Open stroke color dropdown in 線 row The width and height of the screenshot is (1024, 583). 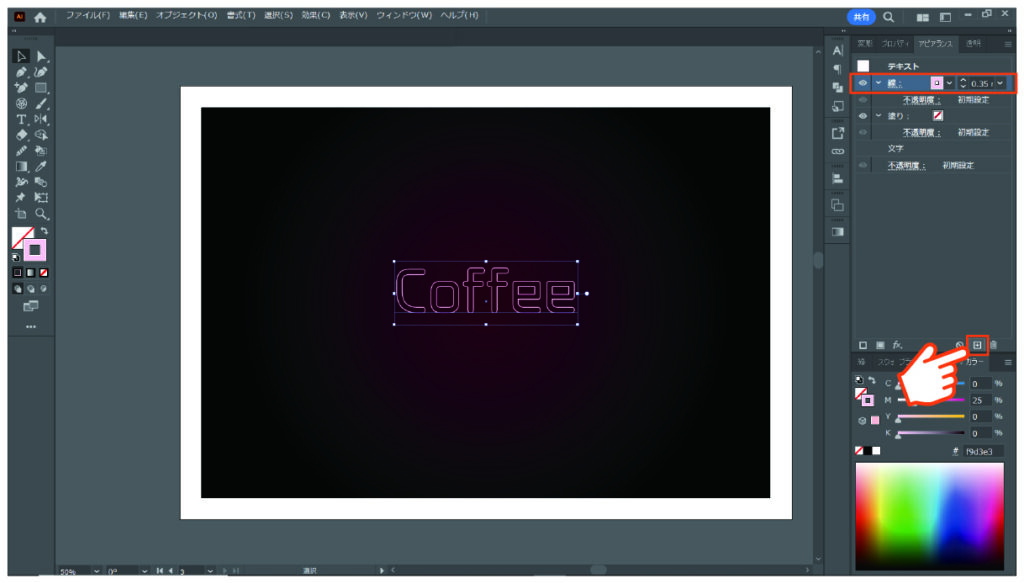[x=950, y=83]
